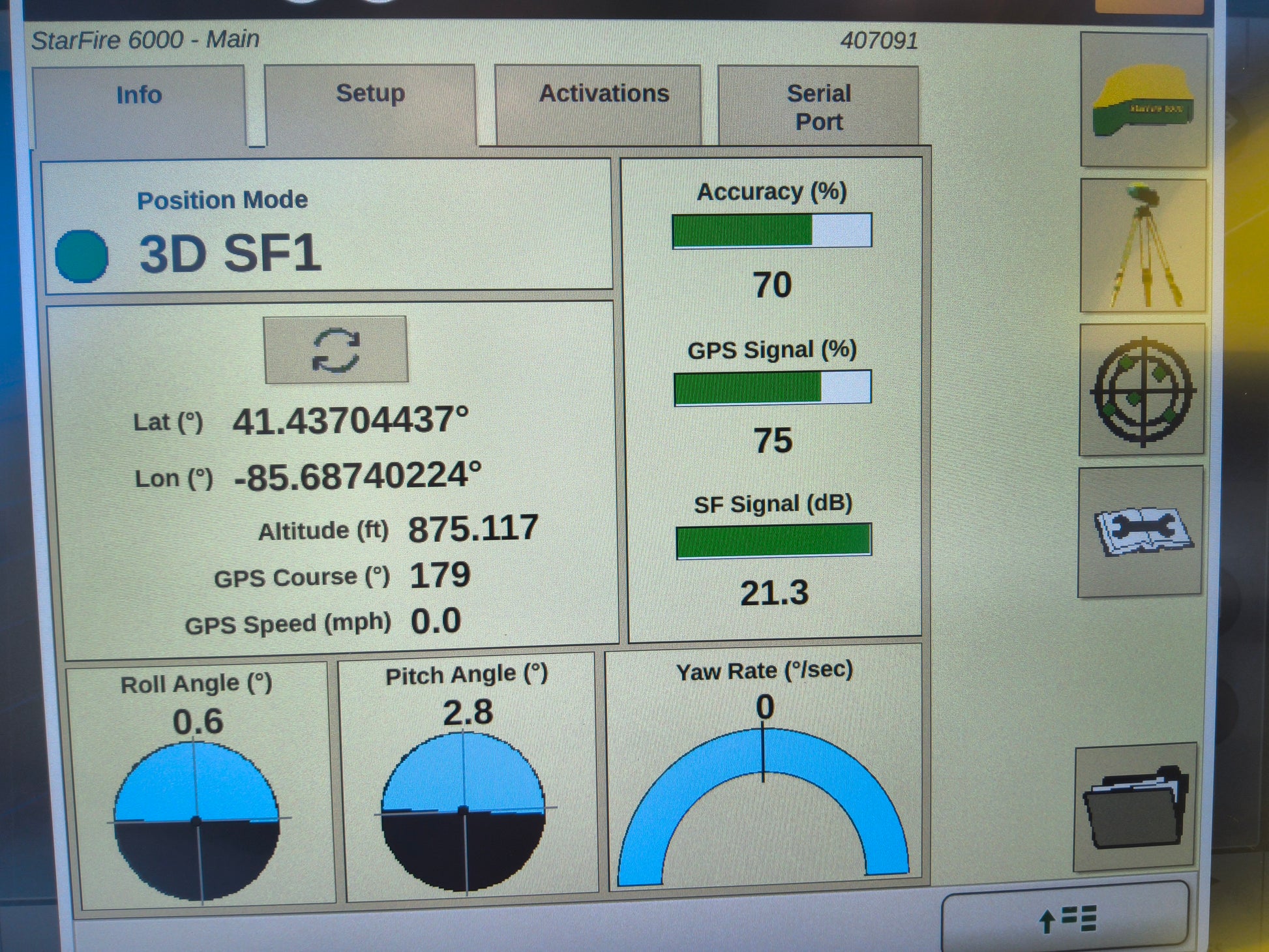Click the GPS Signal percentage bar

pyautogui.click(x=772, y=388)
